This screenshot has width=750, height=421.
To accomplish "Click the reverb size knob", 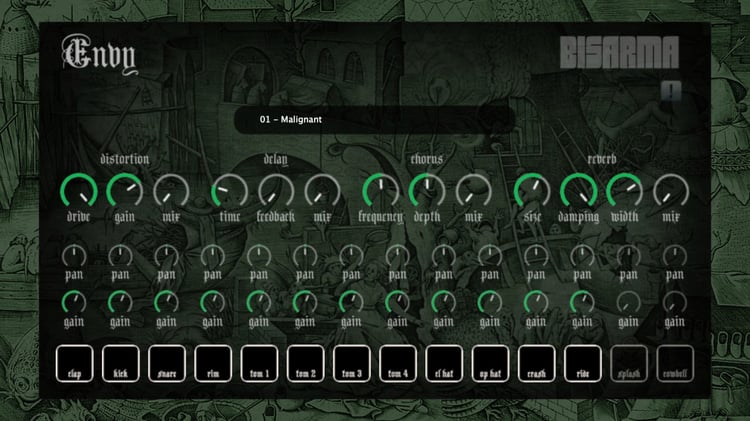I will coord(532,191).
